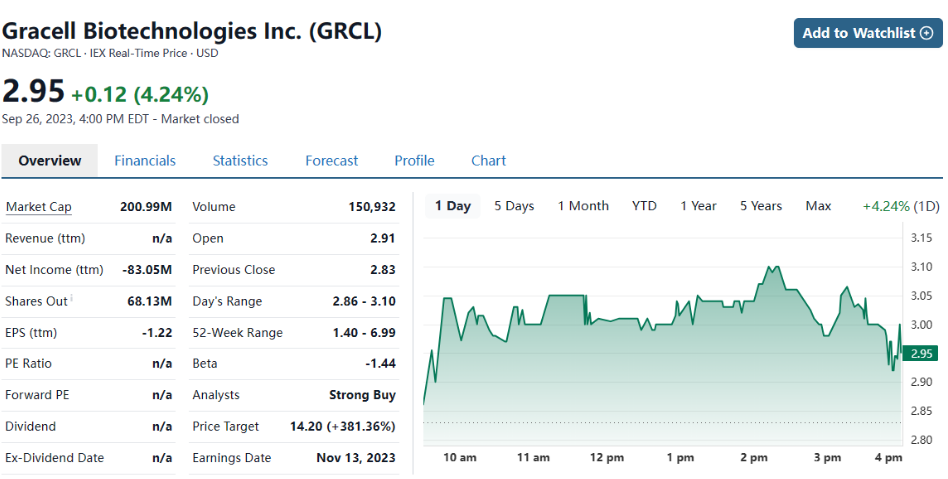The image size is (948, 479).
Task: Click the 2 pm peak on price chart
Action: [x=773, y=267]
